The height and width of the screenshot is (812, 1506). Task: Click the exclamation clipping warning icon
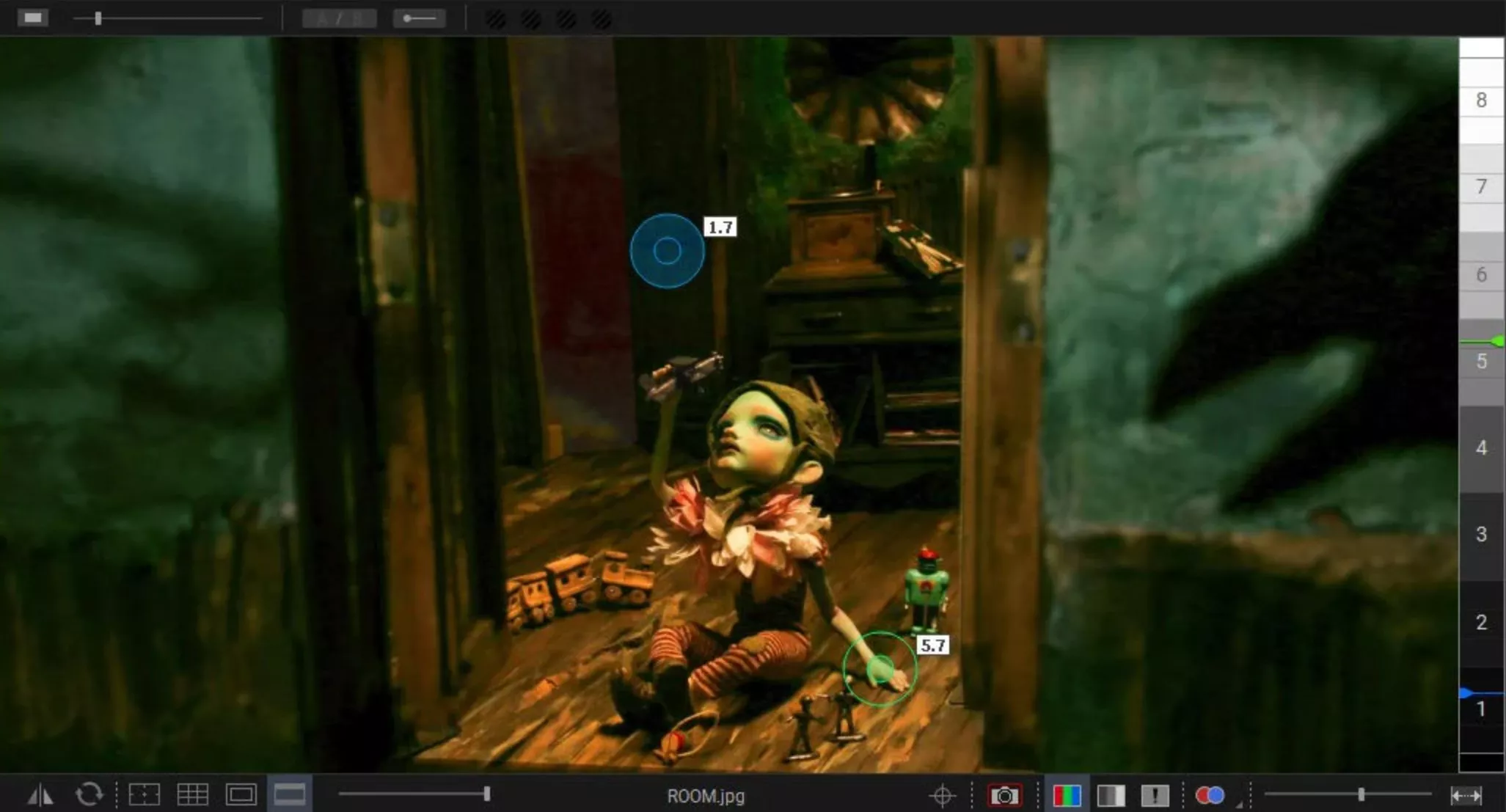click(x=1155, y=795)
